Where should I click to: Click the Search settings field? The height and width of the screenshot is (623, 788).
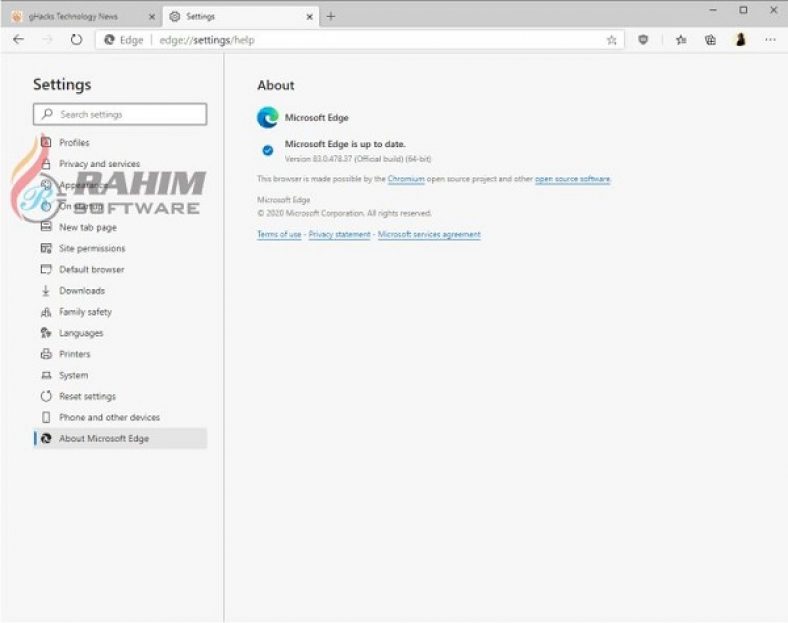(x=120, y=115)
